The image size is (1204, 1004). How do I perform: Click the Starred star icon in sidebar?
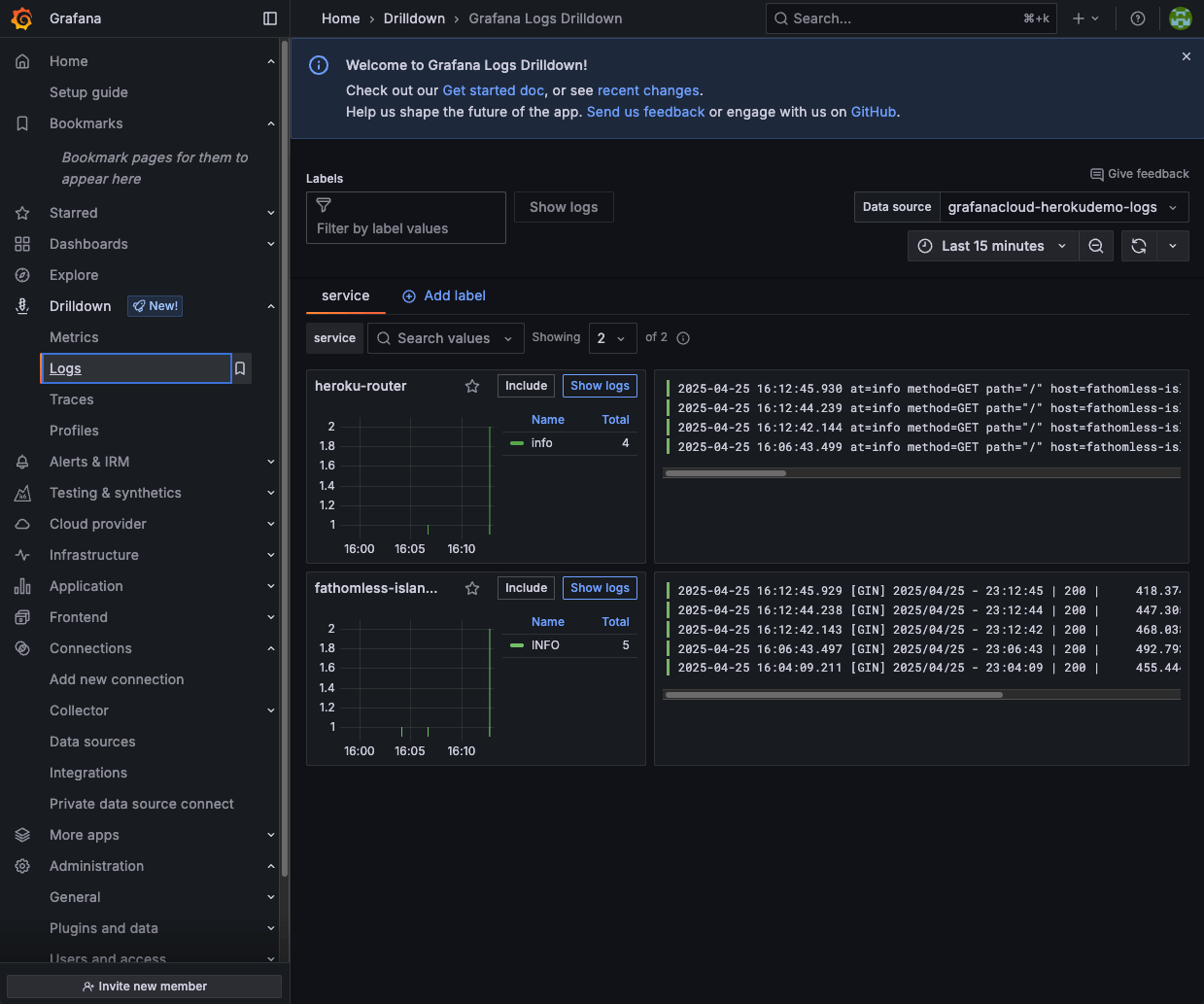(22, 213)
